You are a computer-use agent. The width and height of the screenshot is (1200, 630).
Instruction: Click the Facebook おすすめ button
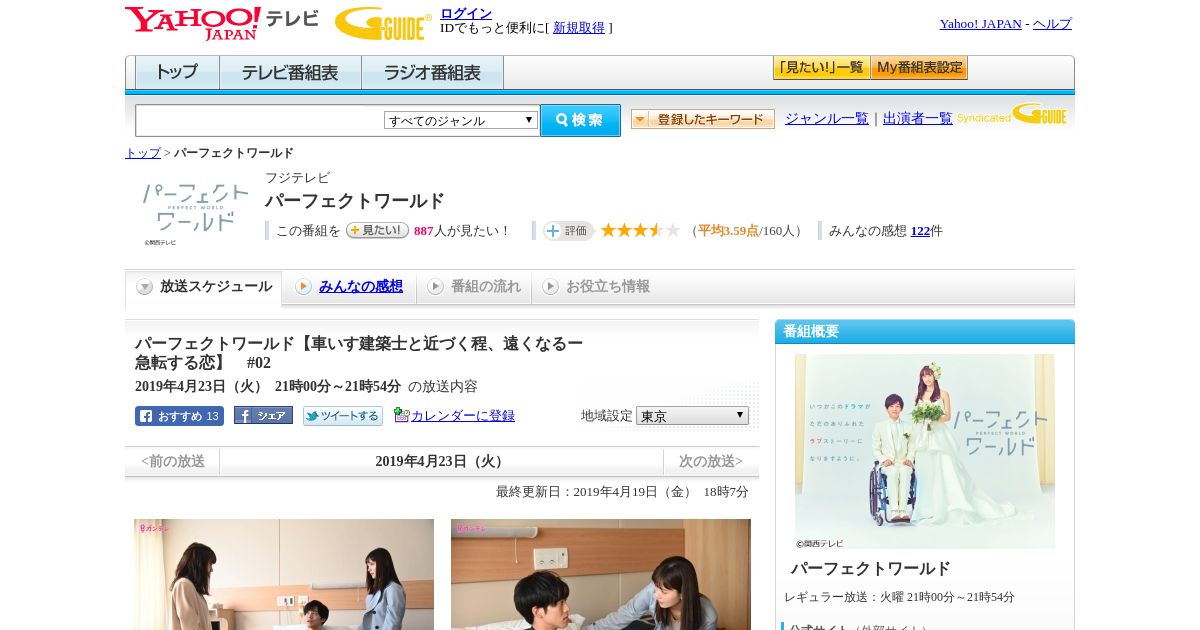pyautogui.click(x=179, y=416)
